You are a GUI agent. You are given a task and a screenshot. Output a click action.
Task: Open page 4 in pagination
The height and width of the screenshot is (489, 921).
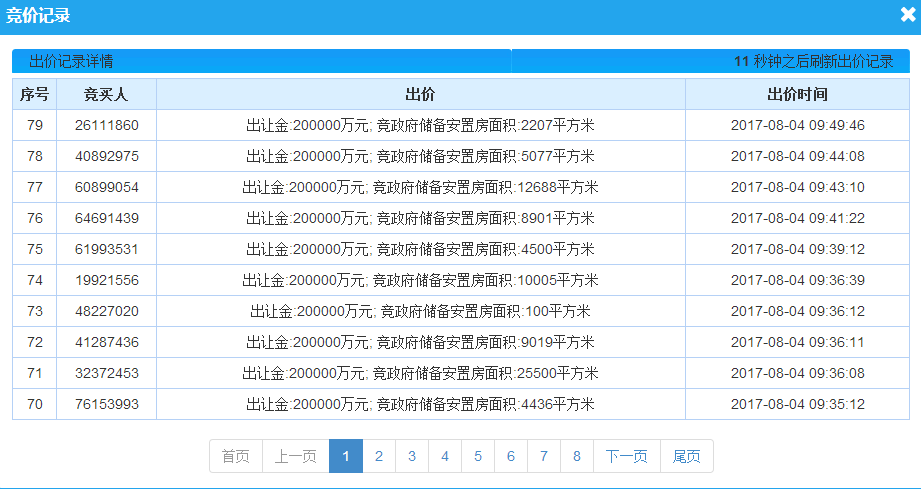point(444,456)
